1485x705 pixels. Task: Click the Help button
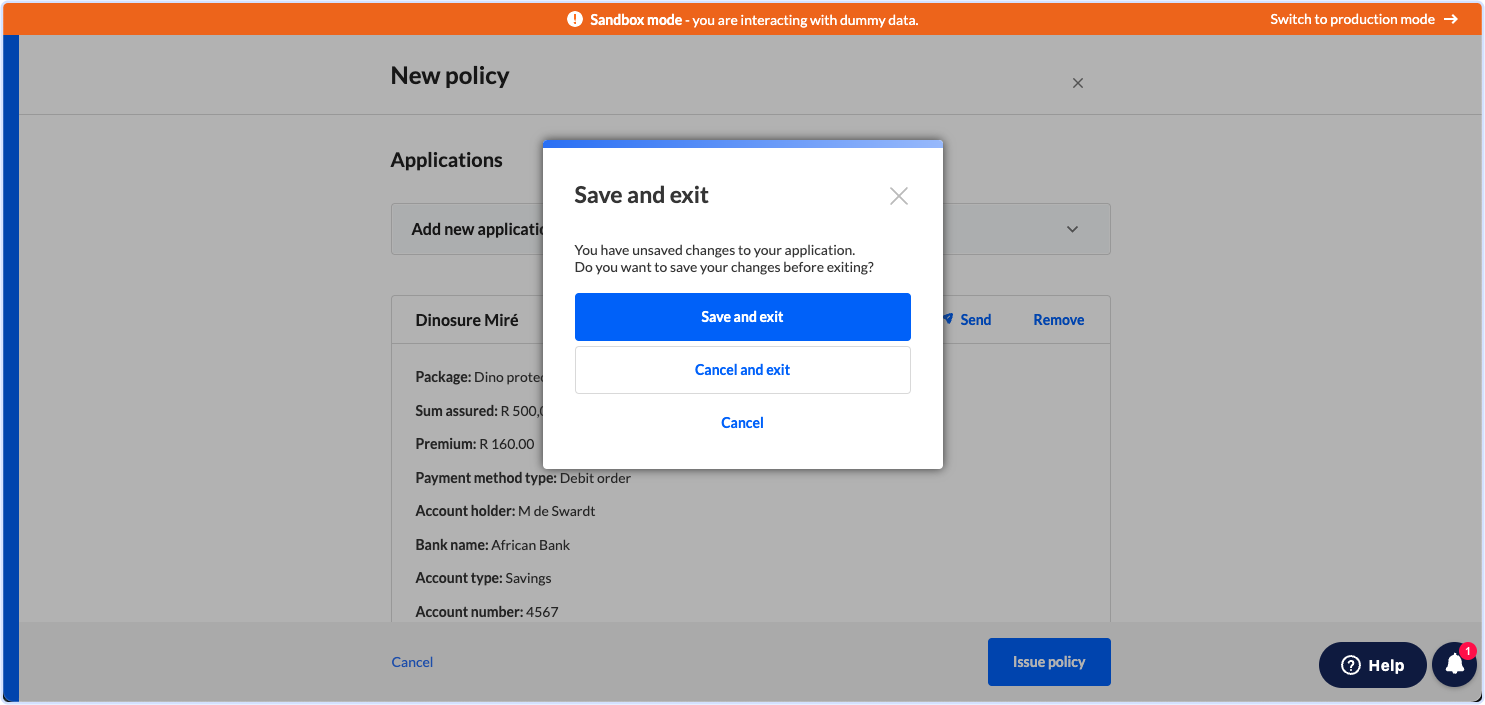tap(1372, 665)
